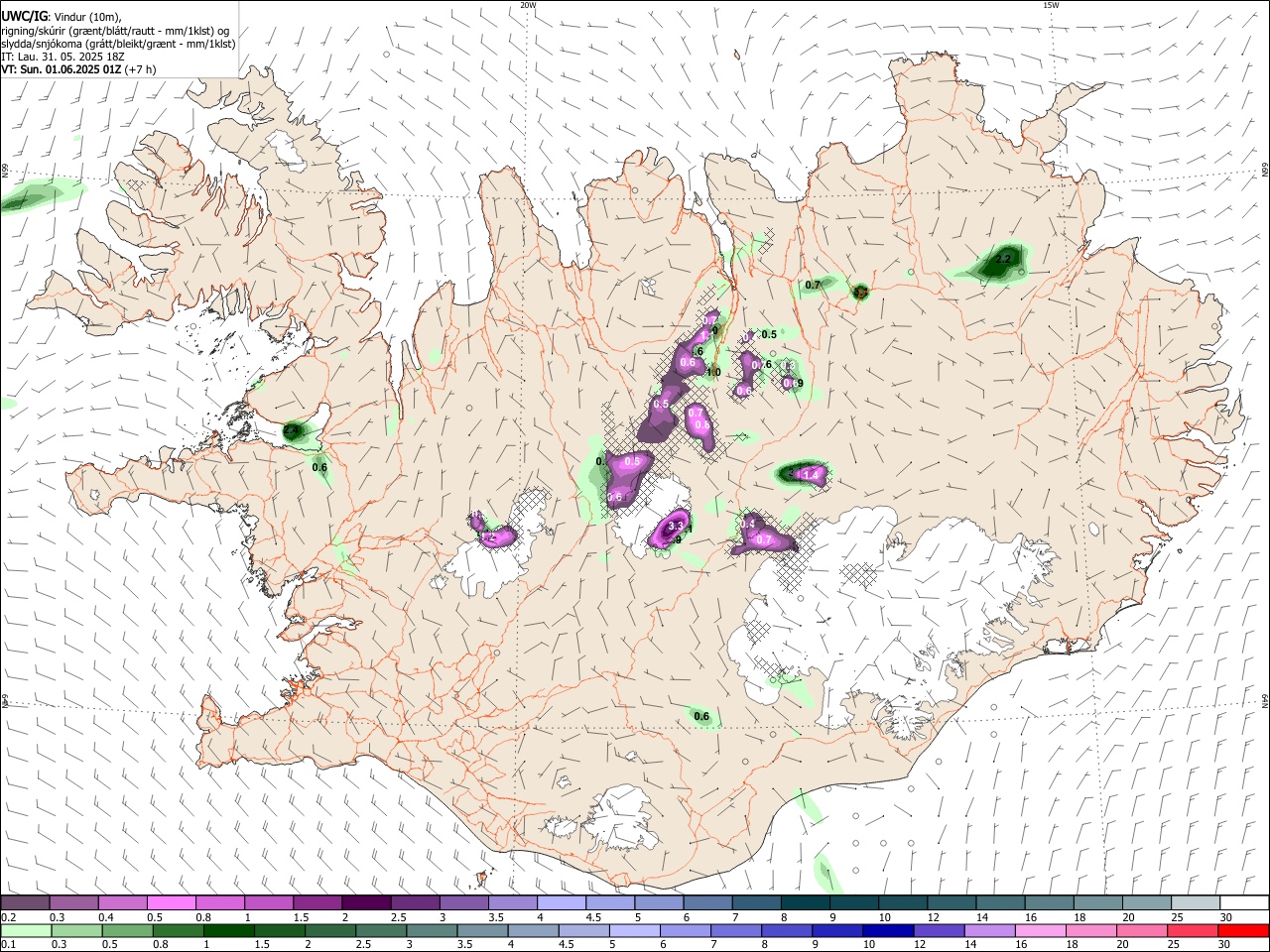
Task: Click the 'VT: Sun. 01.06.2025 01Z (+7 h)' line
Action: 78,69
